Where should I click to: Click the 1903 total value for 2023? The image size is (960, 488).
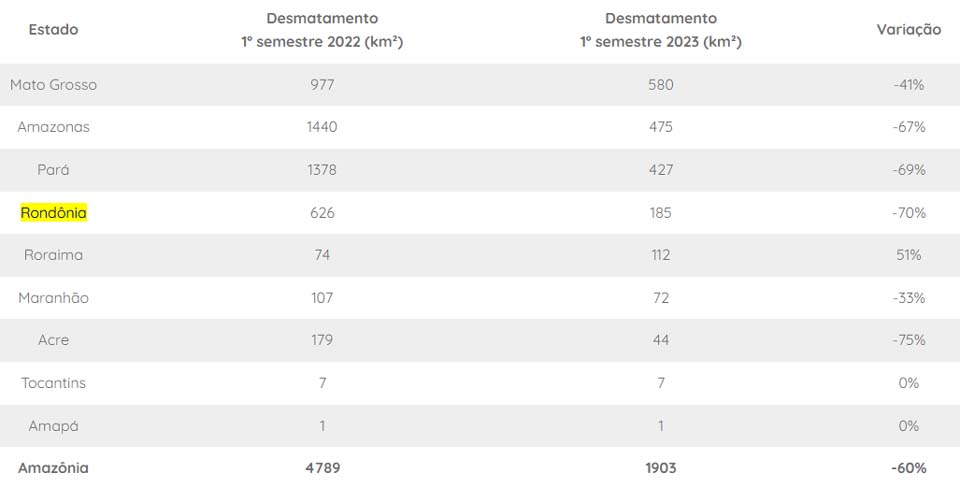[x=660, y=468]
